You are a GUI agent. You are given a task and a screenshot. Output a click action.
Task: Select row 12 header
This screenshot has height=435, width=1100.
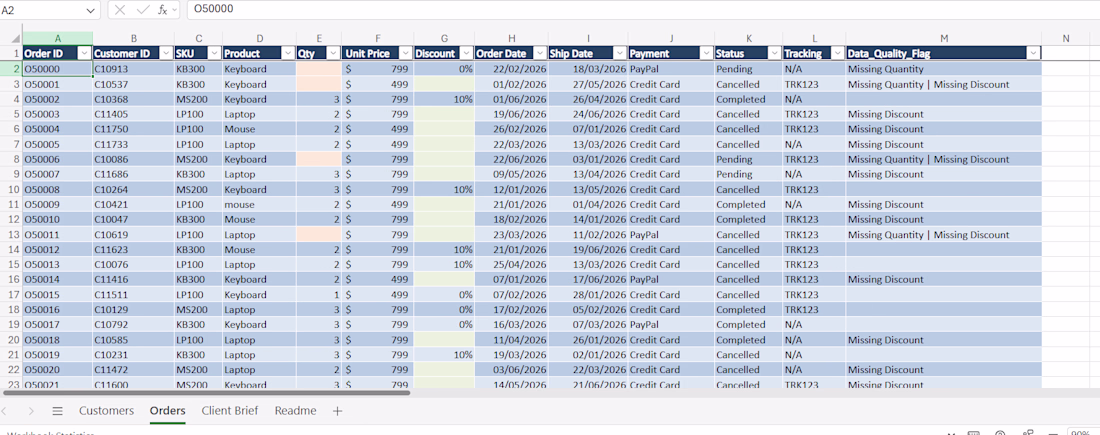pos(11,220)
